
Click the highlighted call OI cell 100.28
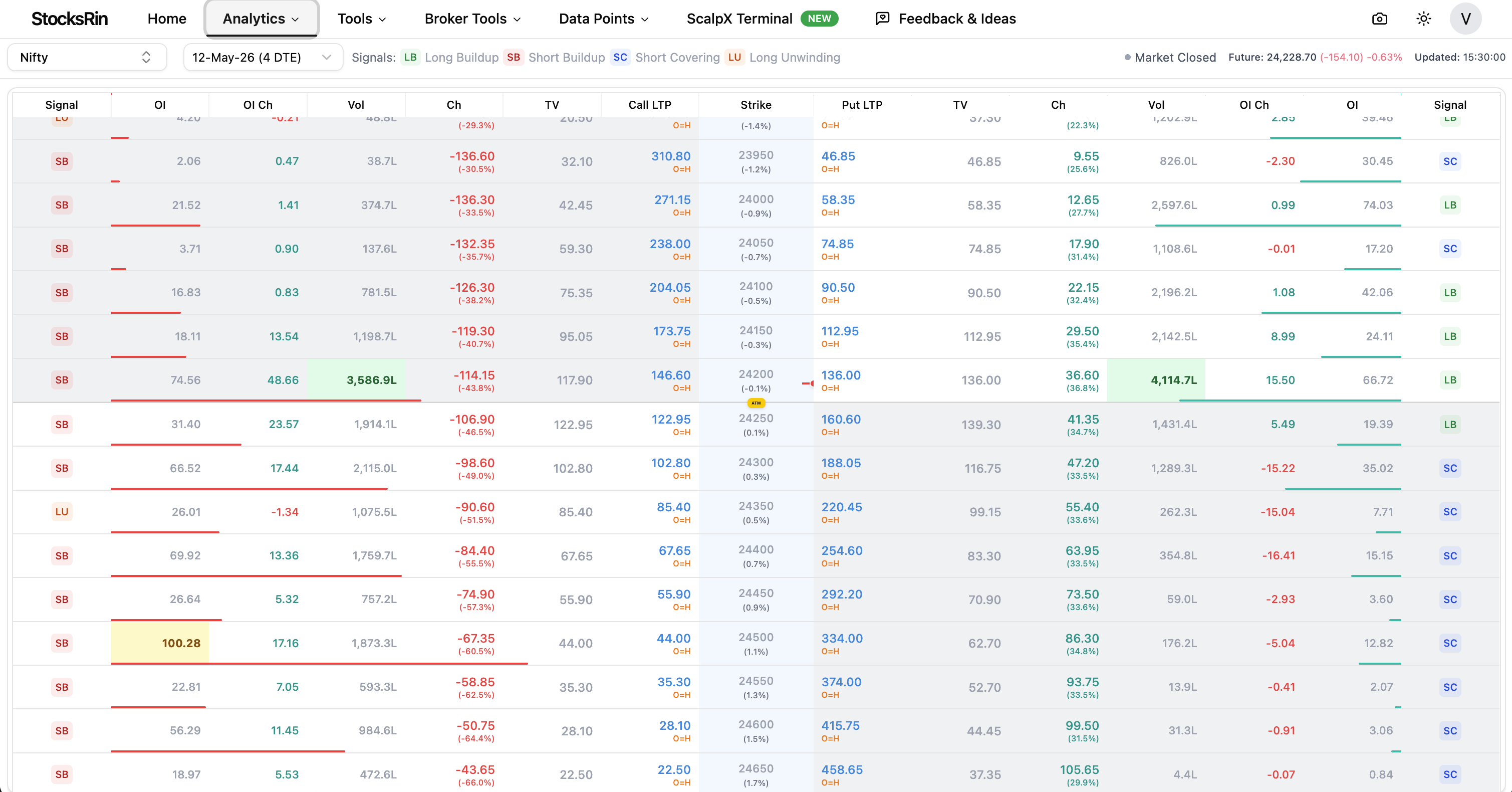click(x=160, y=643)
